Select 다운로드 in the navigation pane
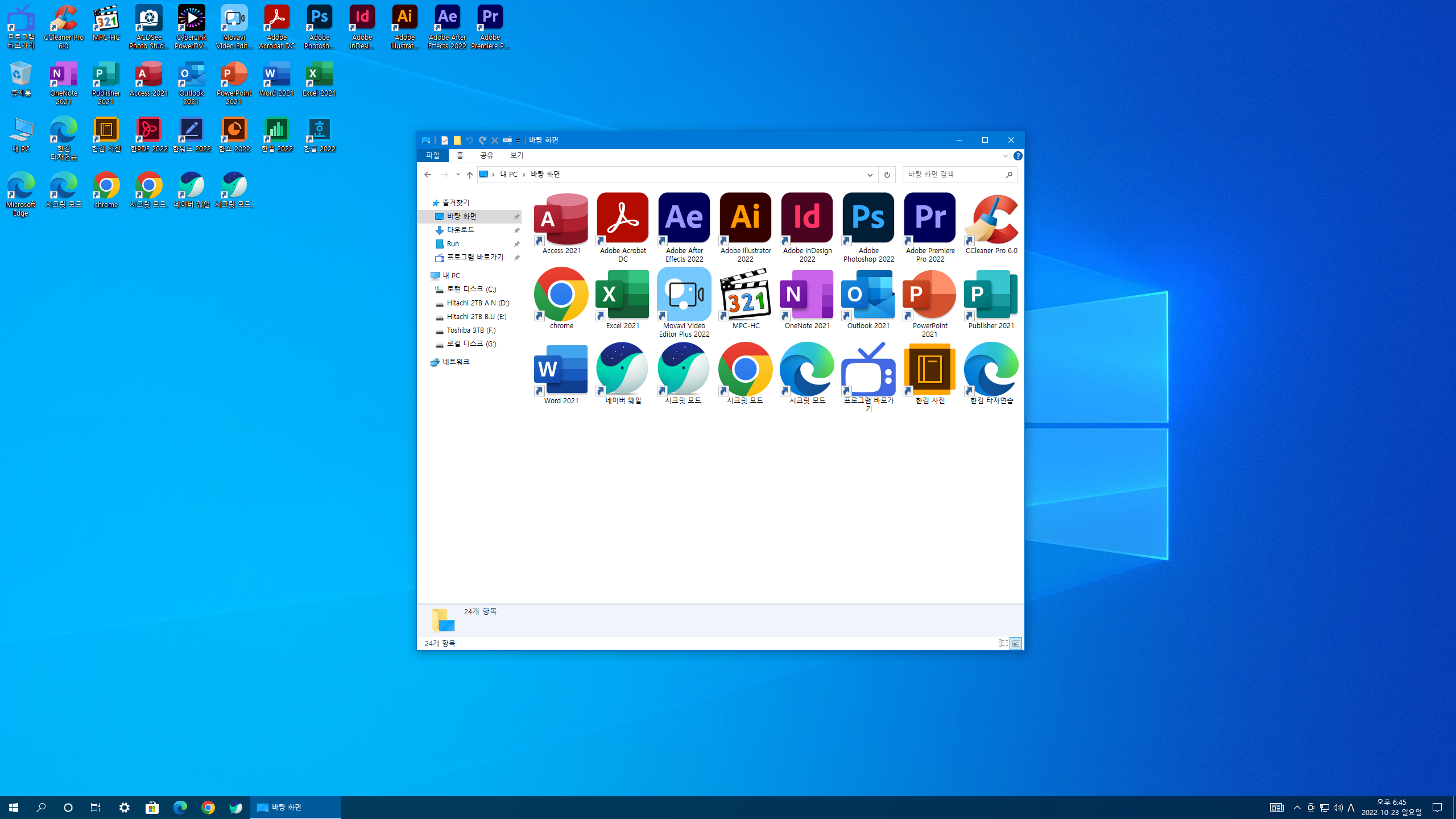 pyautogui.click(x=460, y=230)
